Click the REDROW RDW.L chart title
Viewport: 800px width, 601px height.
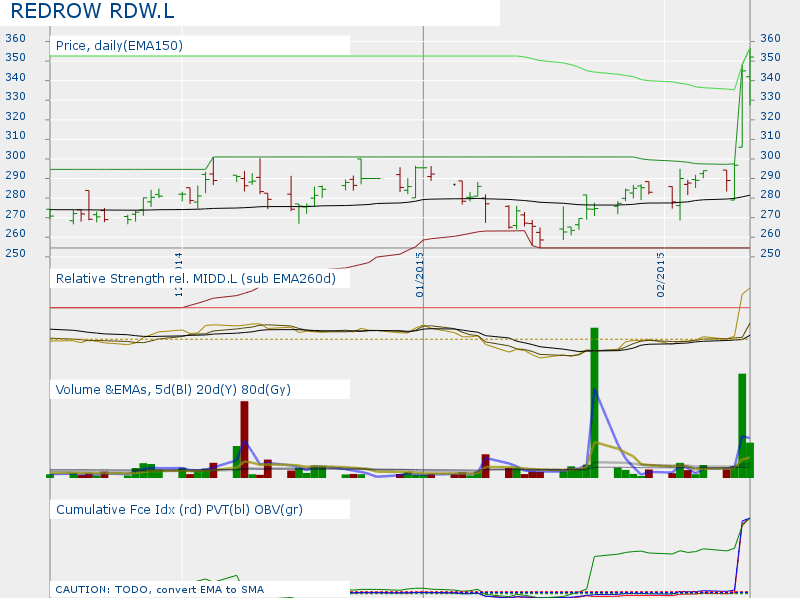point(92,11)
